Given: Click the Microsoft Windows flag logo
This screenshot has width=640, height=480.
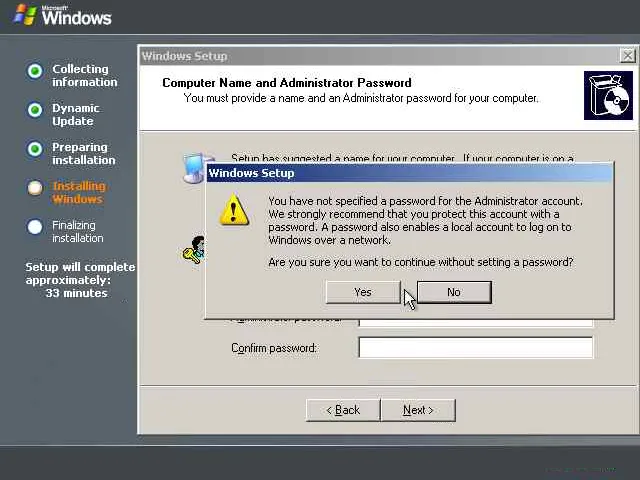Looking at the screenshot, I should [x=25, y=15].
